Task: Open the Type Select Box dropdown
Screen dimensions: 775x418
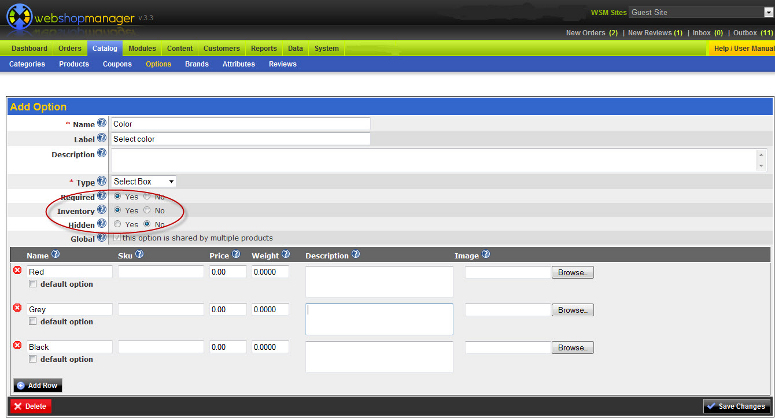Action: click(143, 181)
